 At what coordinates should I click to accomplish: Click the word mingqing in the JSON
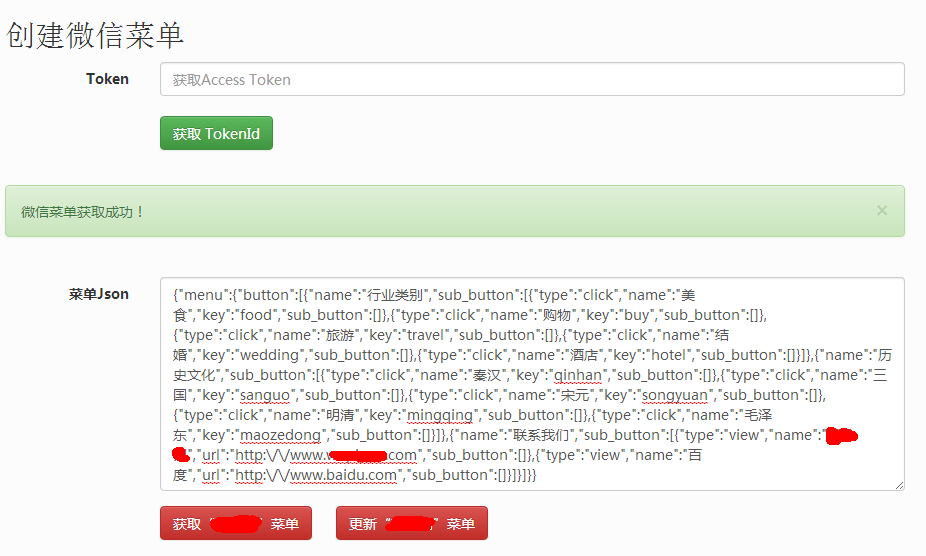click(x=440, y=415)
